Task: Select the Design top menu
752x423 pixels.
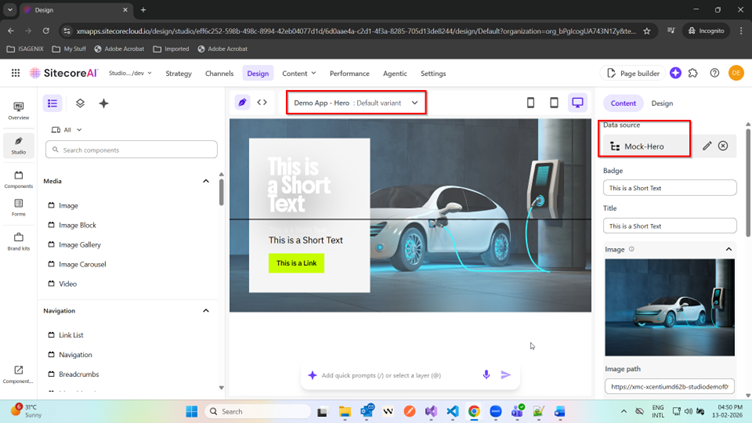Action: click(x=258, y=73)
